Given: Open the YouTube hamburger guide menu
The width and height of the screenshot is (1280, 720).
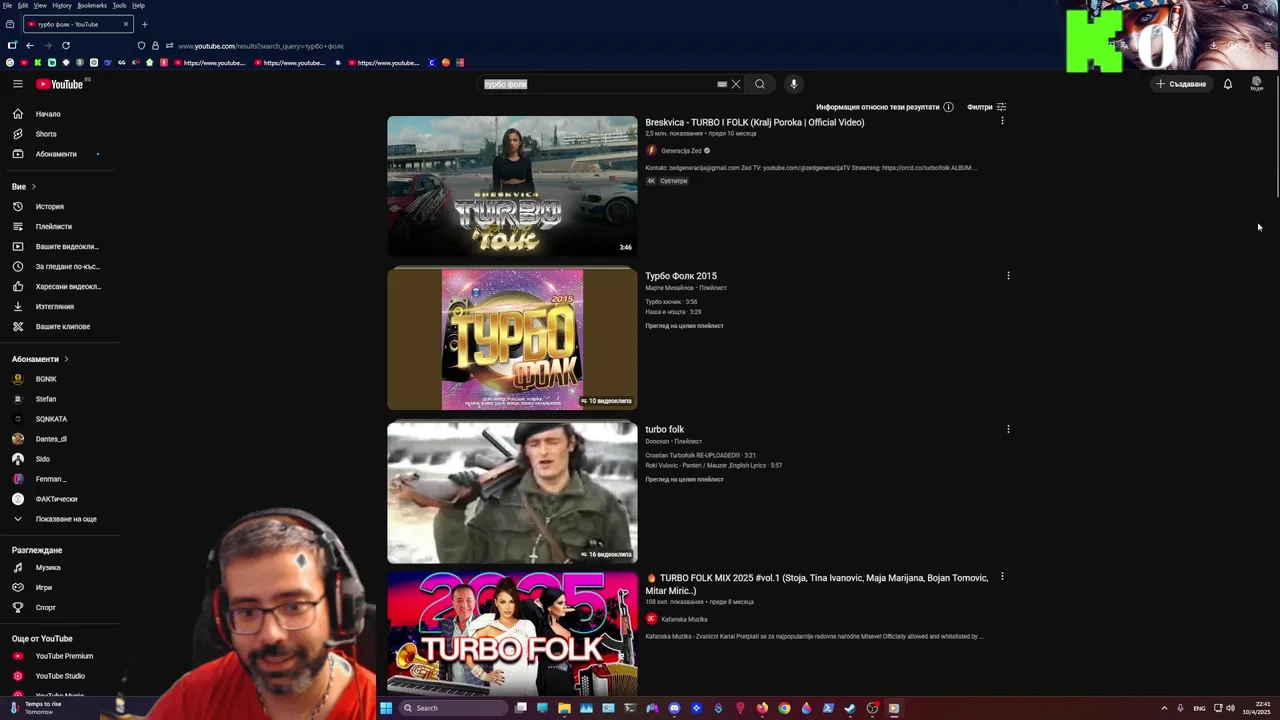Looking at the screenshot, I should [18, 84].
